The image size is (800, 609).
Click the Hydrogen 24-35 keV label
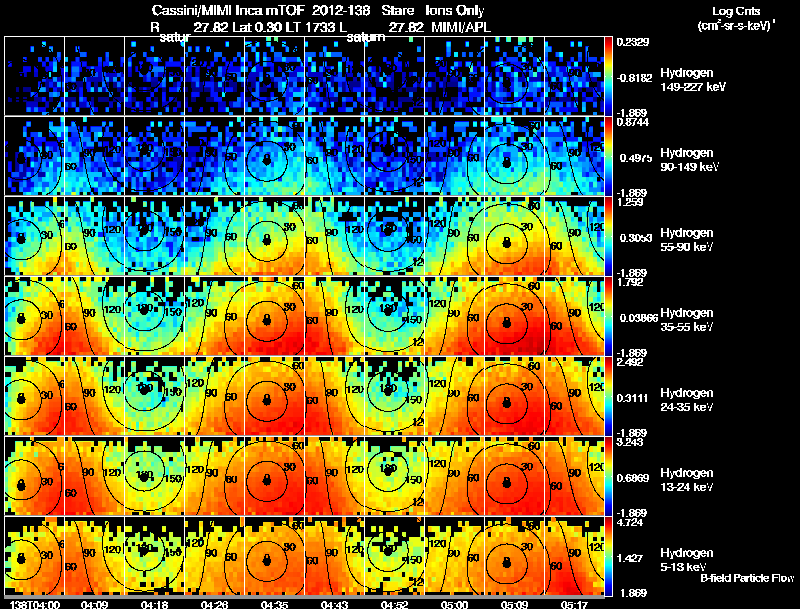(x=687, y=400)
